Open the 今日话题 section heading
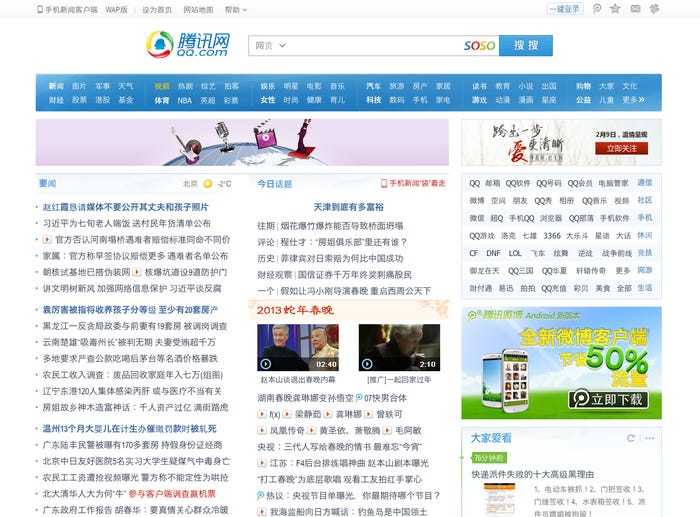Viewport: 700px width, 517px height. [275, 183]
